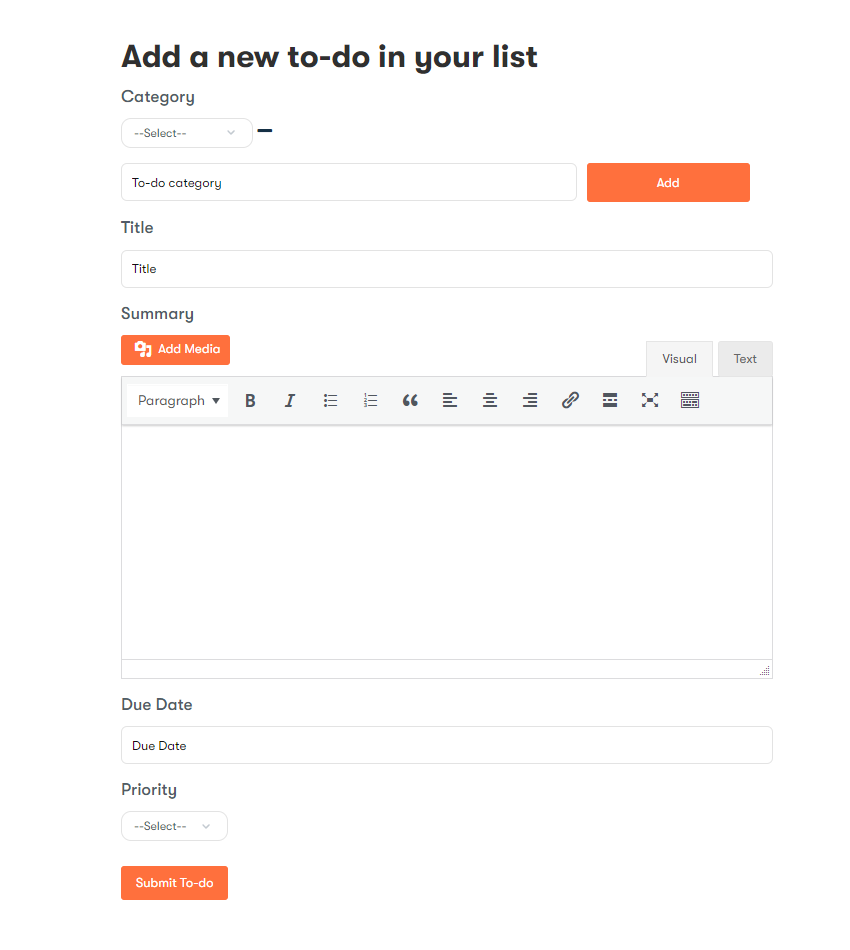
Task: Switch to the Text editor tab
Action: (744, 358)
